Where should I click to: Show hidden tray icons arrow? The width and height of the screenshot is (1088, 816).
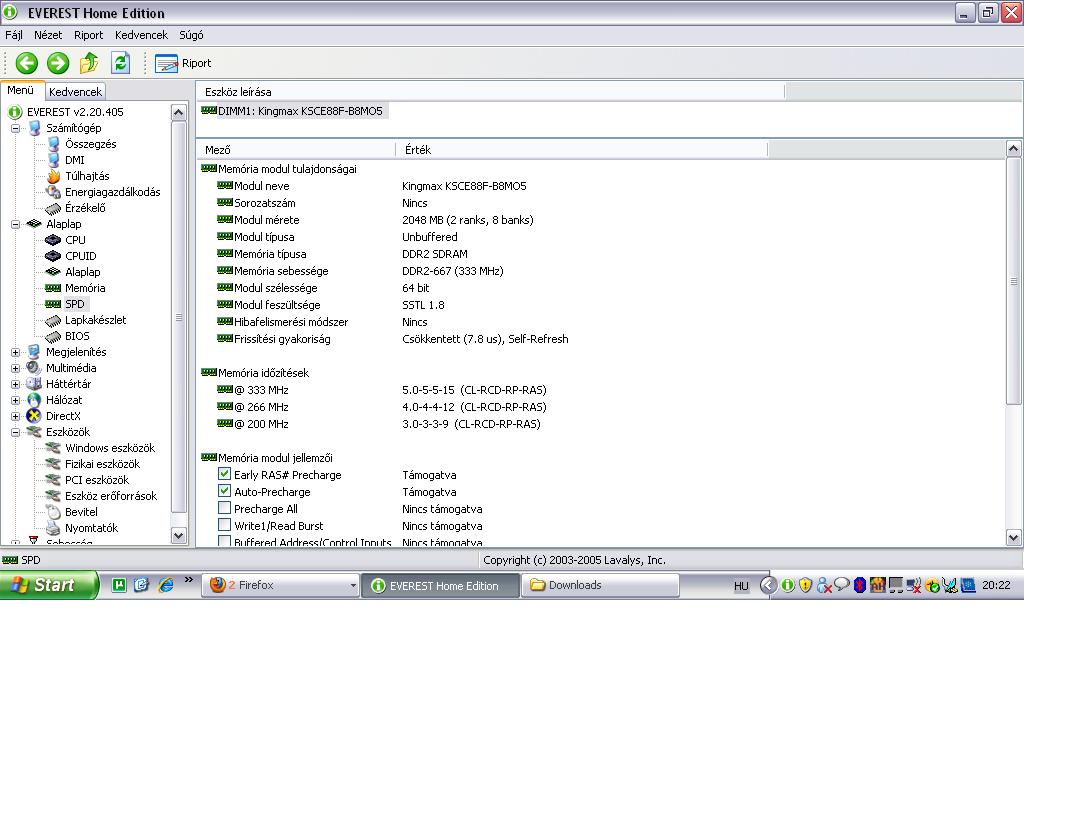pyautogui.click(x=767, y=586)
